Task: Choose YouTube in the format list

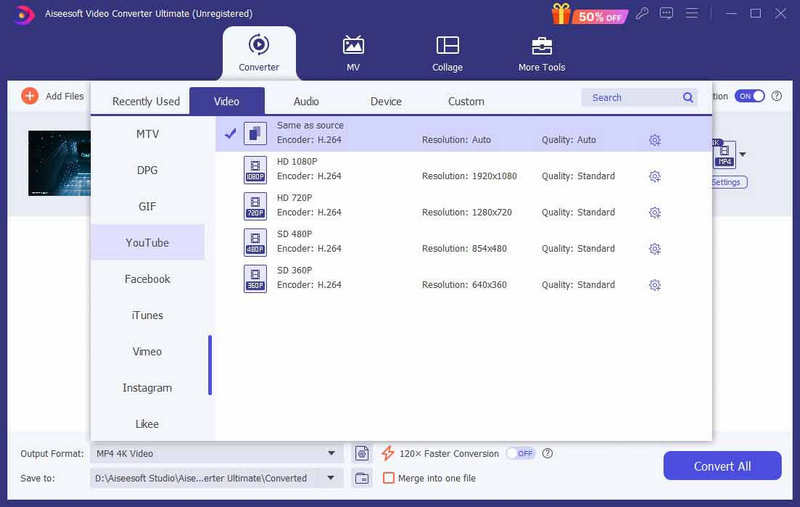Action: pos(147,242)
